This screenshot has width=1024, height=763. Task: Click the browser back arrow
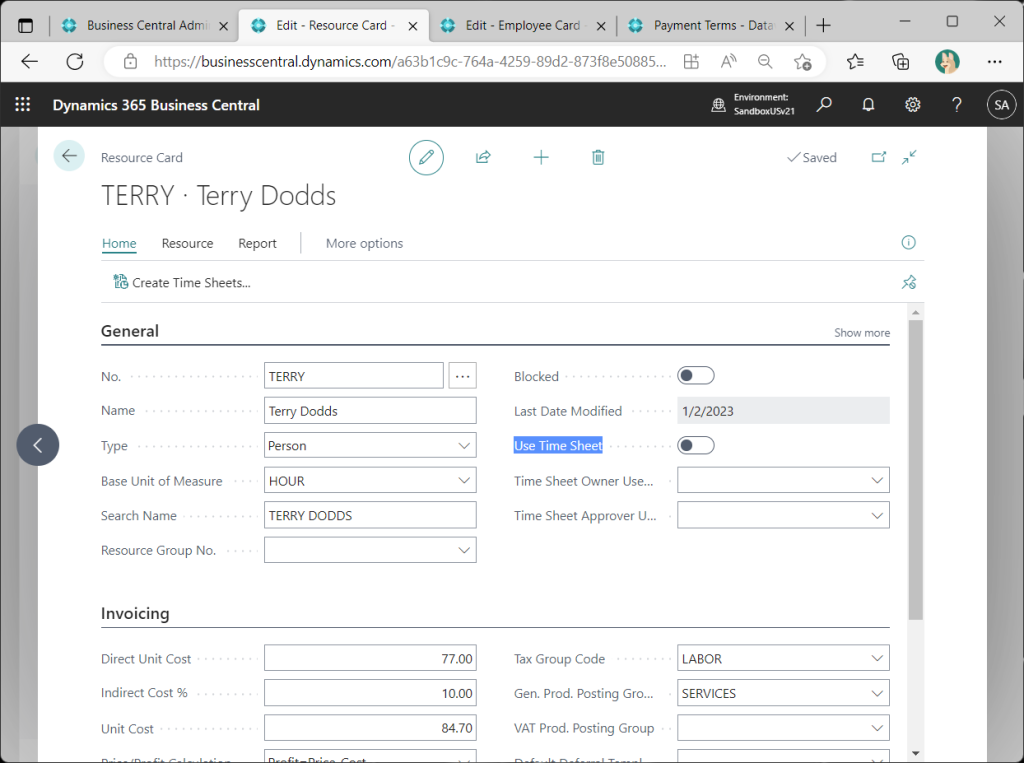[29, 62]
